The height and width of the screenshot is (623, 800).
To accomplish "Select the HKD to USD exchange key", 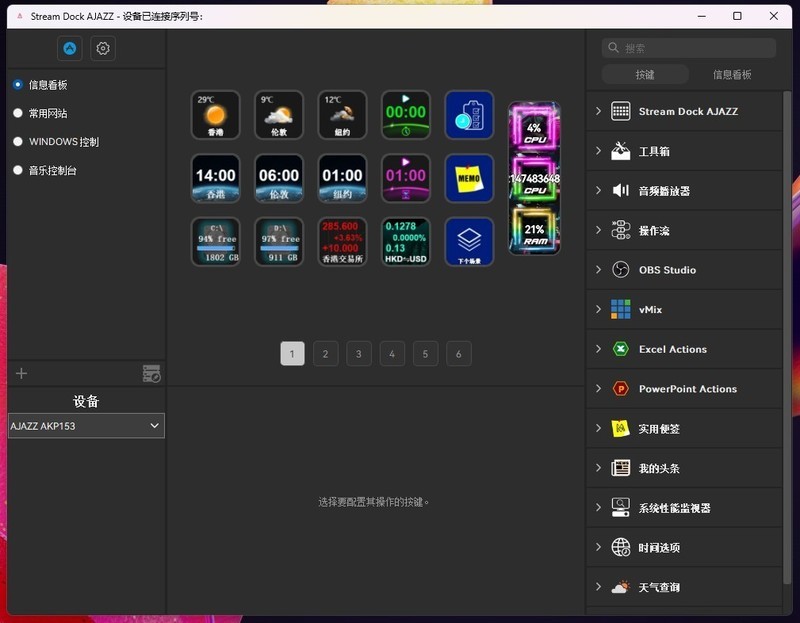I will point(406,242).
